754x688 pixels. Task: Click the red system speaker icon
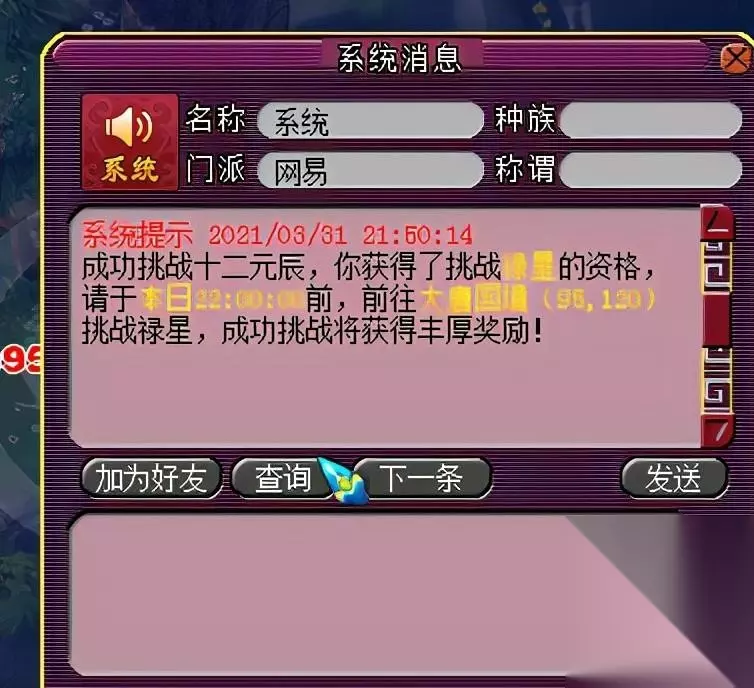click(130, 141)
